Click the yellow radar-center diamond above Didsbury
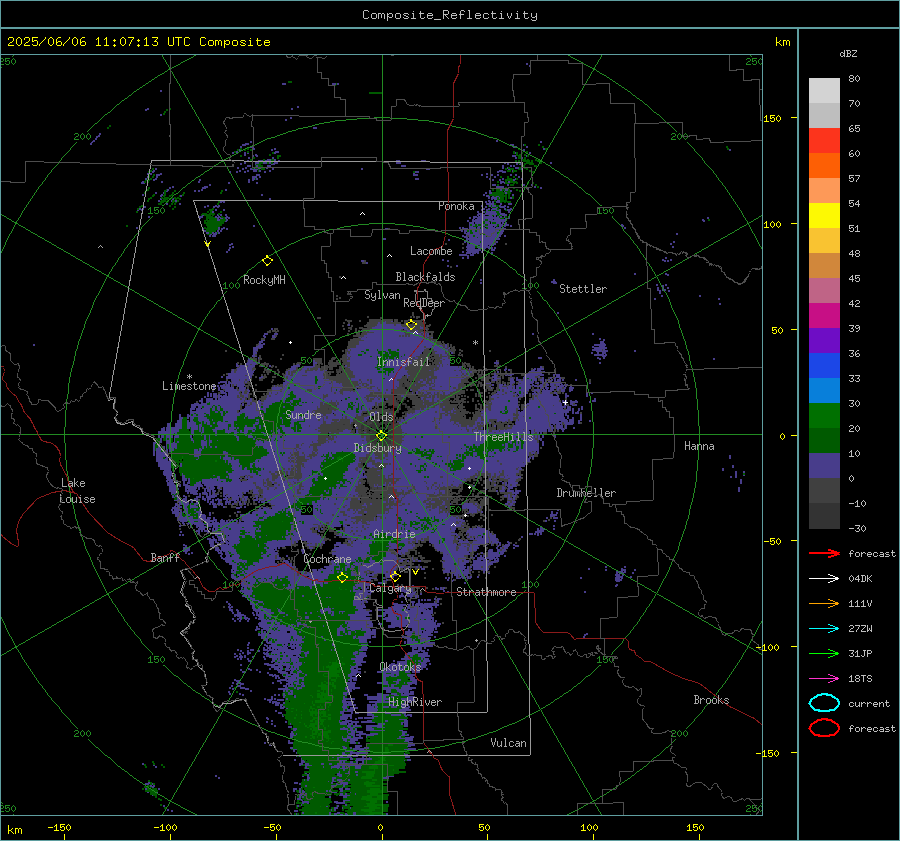This screenshot has width=900, height=841. pos(381,436)
